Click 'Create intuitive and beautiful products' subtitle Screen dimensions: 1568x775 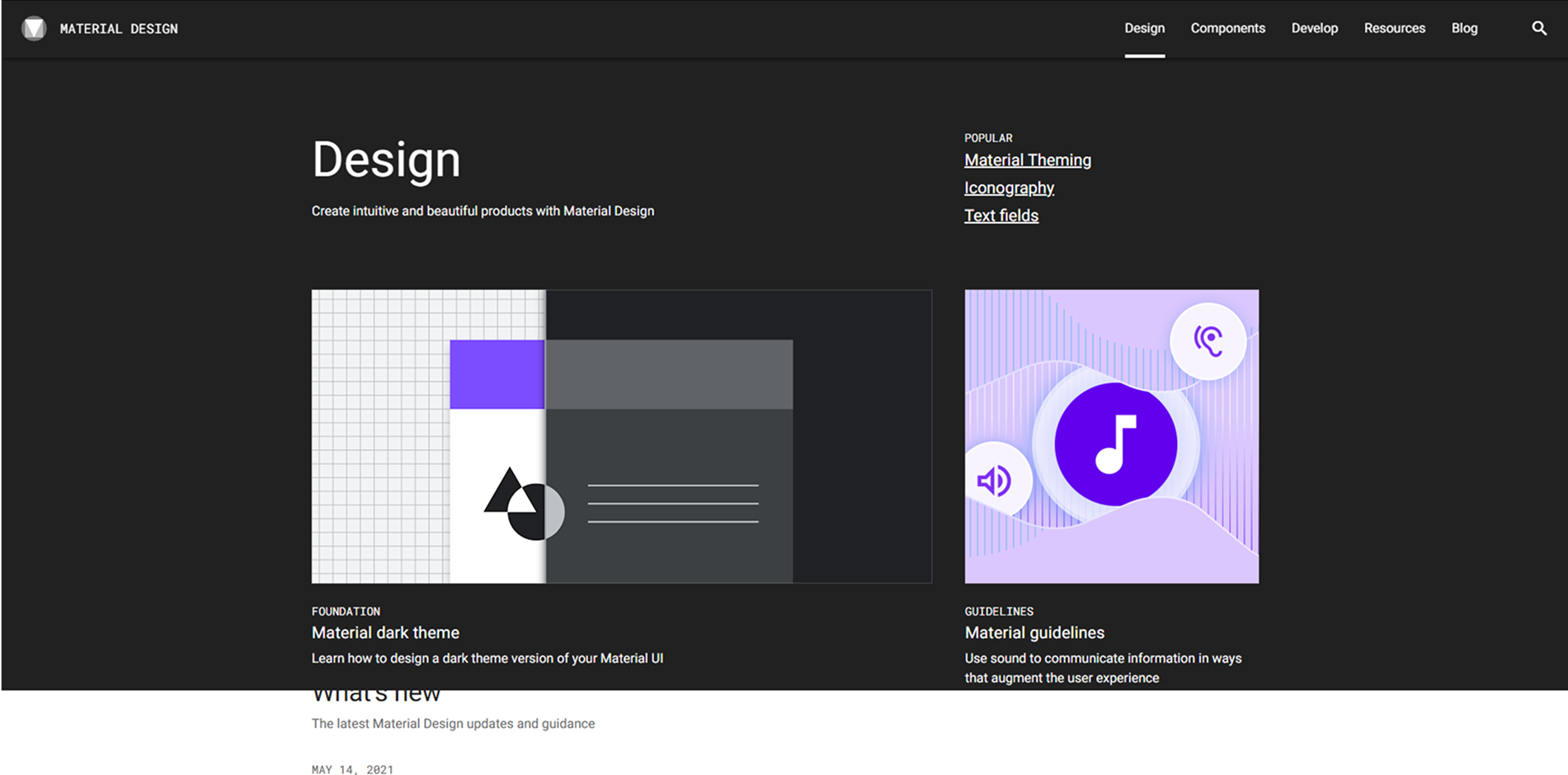pos(483,211)
